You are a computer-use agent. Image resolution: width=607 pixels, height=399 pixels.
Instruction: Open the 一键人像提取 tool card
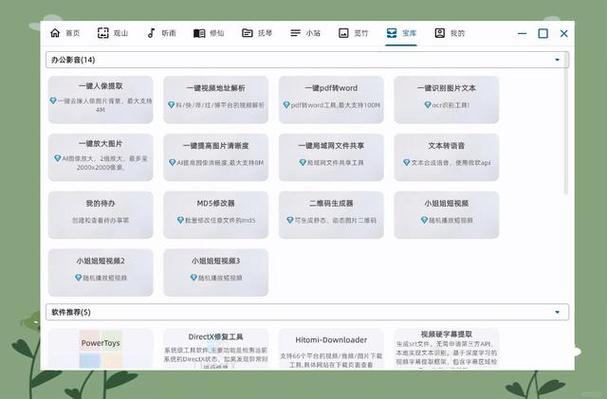101,100
